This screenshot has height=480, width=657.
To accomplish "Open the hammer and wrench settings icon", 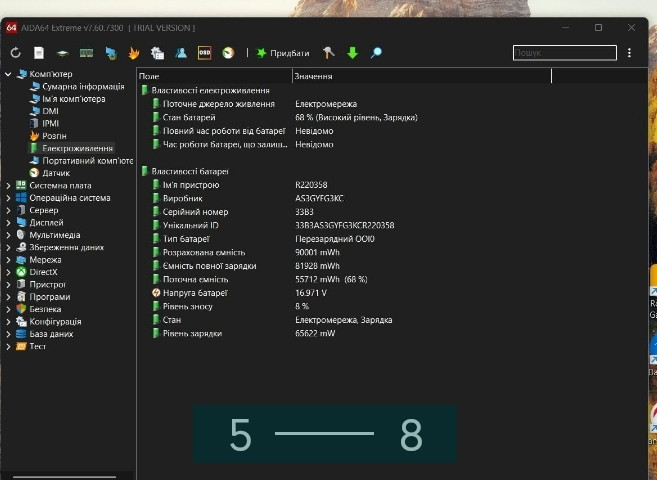I will click(x=329, y=53).
